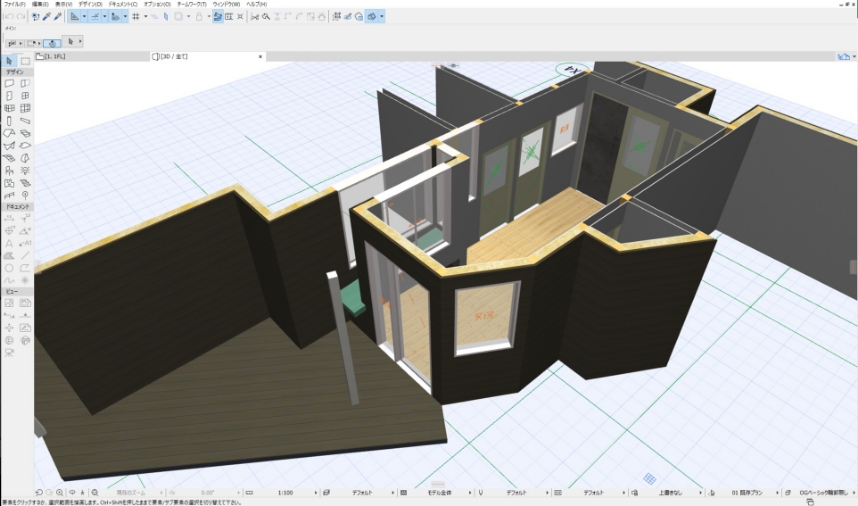Switch to the 1. 1FL floor plan tab

(x=55, y=56)
